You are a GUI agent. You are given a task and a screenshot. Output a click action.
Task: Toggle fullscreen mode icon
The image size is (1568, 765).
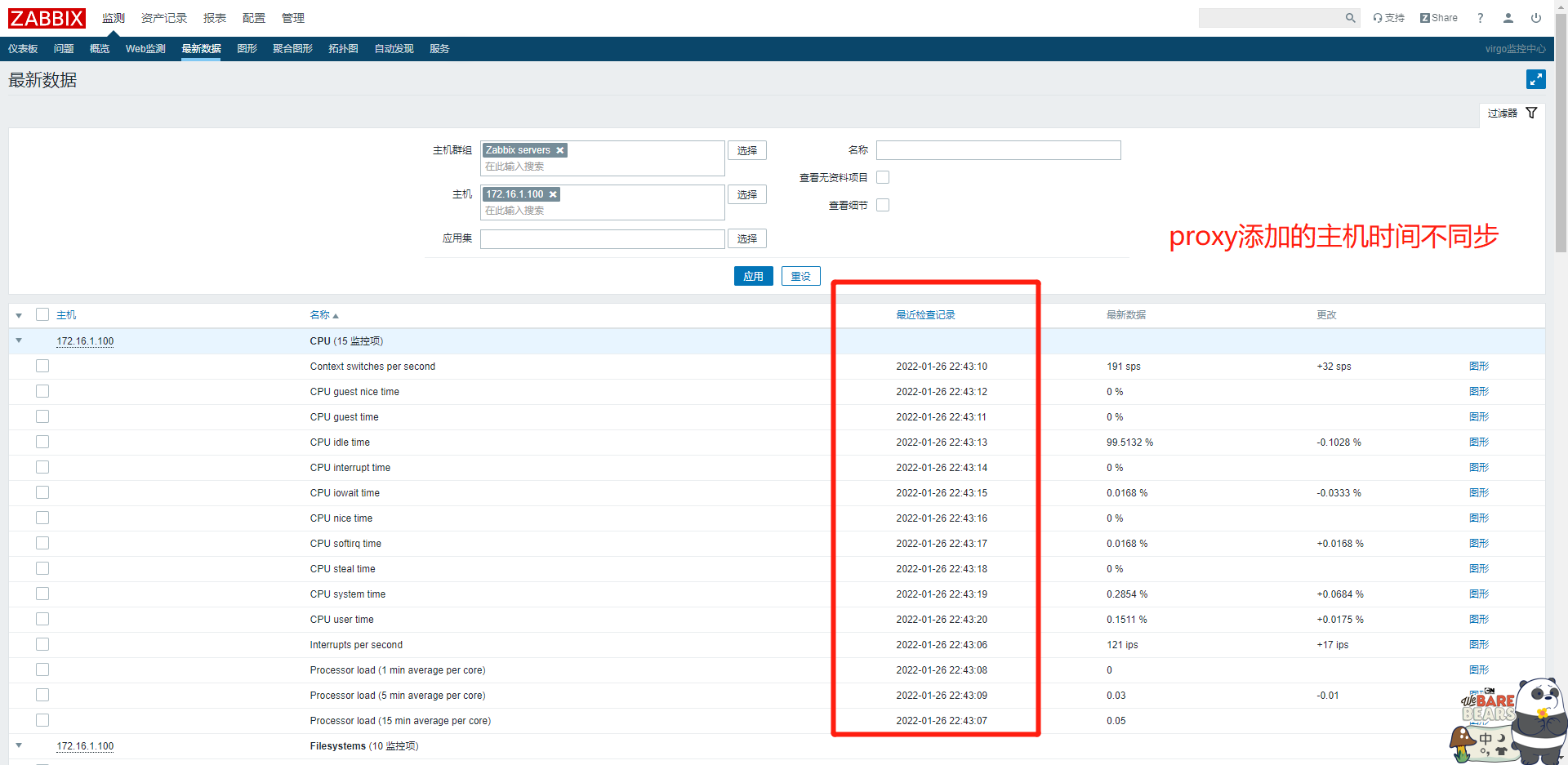1535,79
